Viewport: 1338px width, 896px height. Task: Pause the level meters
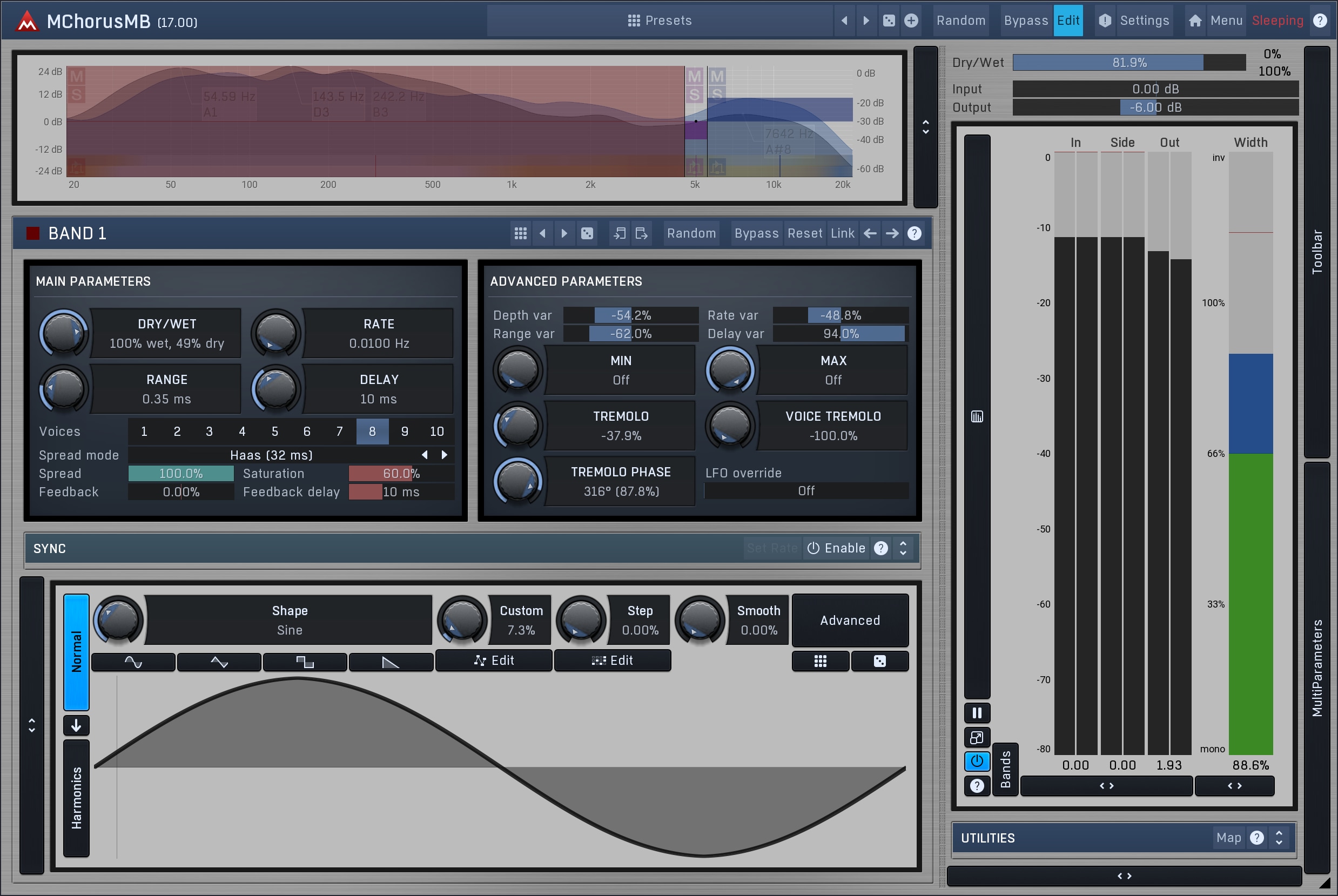(977, 712)
